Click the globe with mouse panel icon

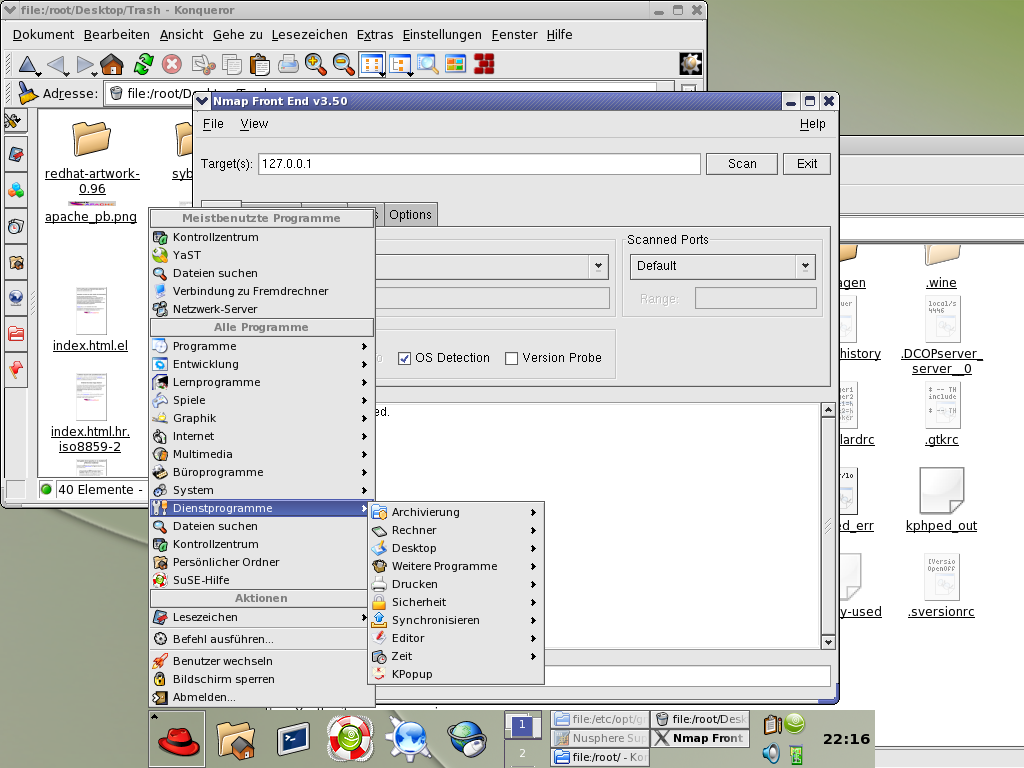pos(466,739)
